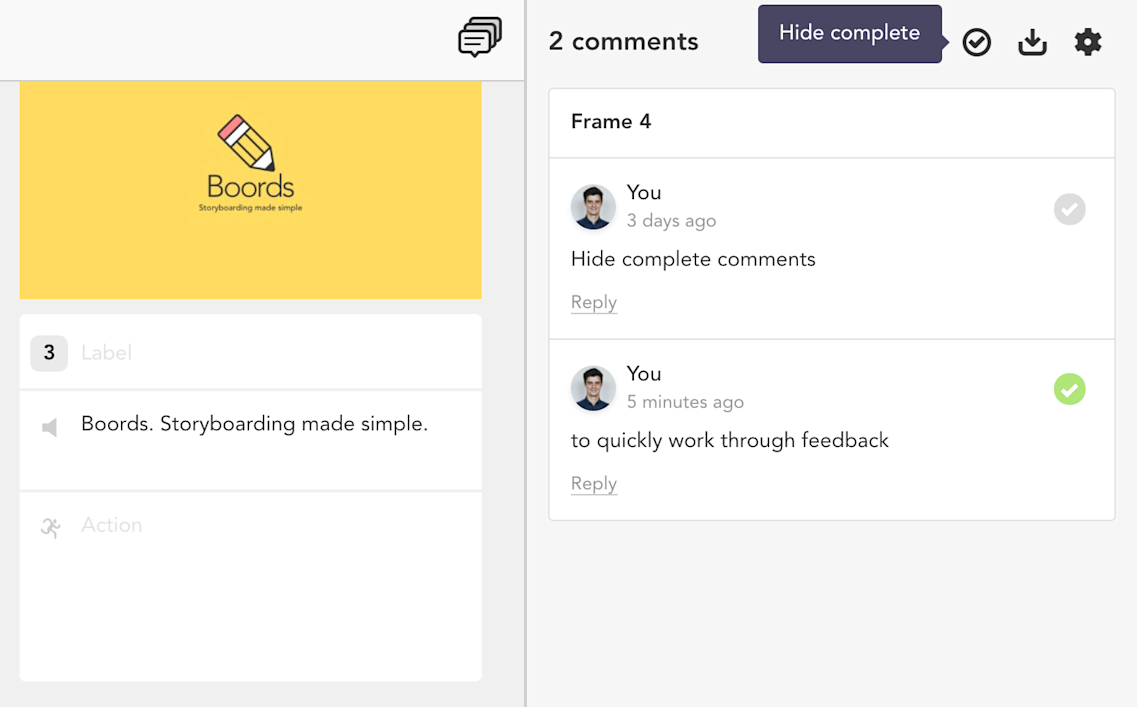Click the running figure action icon
The height and width of the screenshot is (707, 1137).
[x=50, y=527]
